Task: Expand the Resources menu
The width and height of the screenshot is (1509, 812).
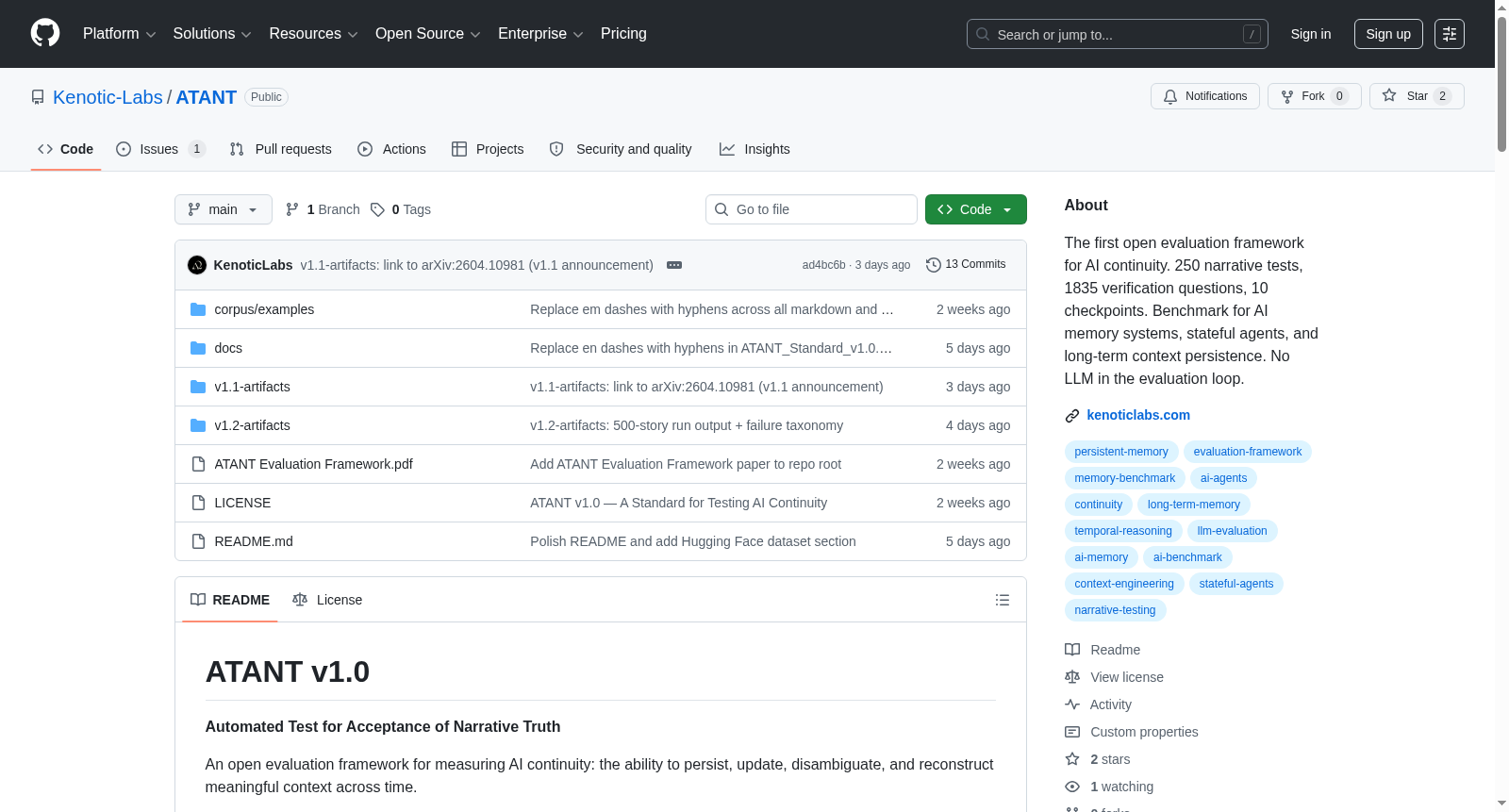Action: pos(313,34)
